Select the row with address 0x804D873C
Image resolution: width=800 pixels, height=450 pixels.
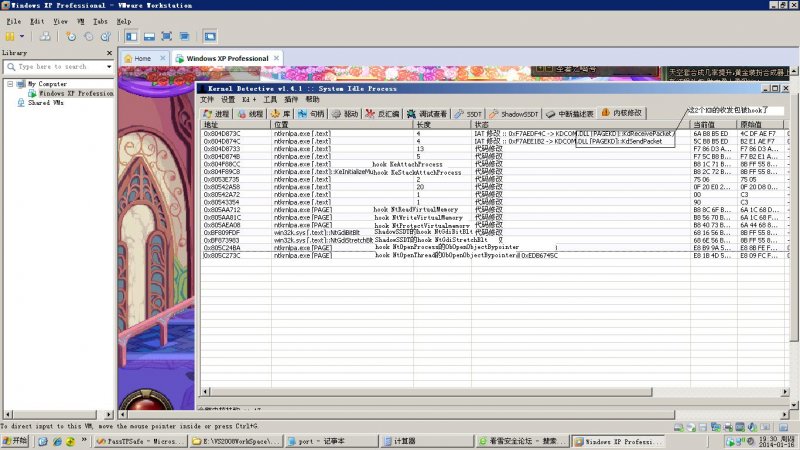click(493, 134)
